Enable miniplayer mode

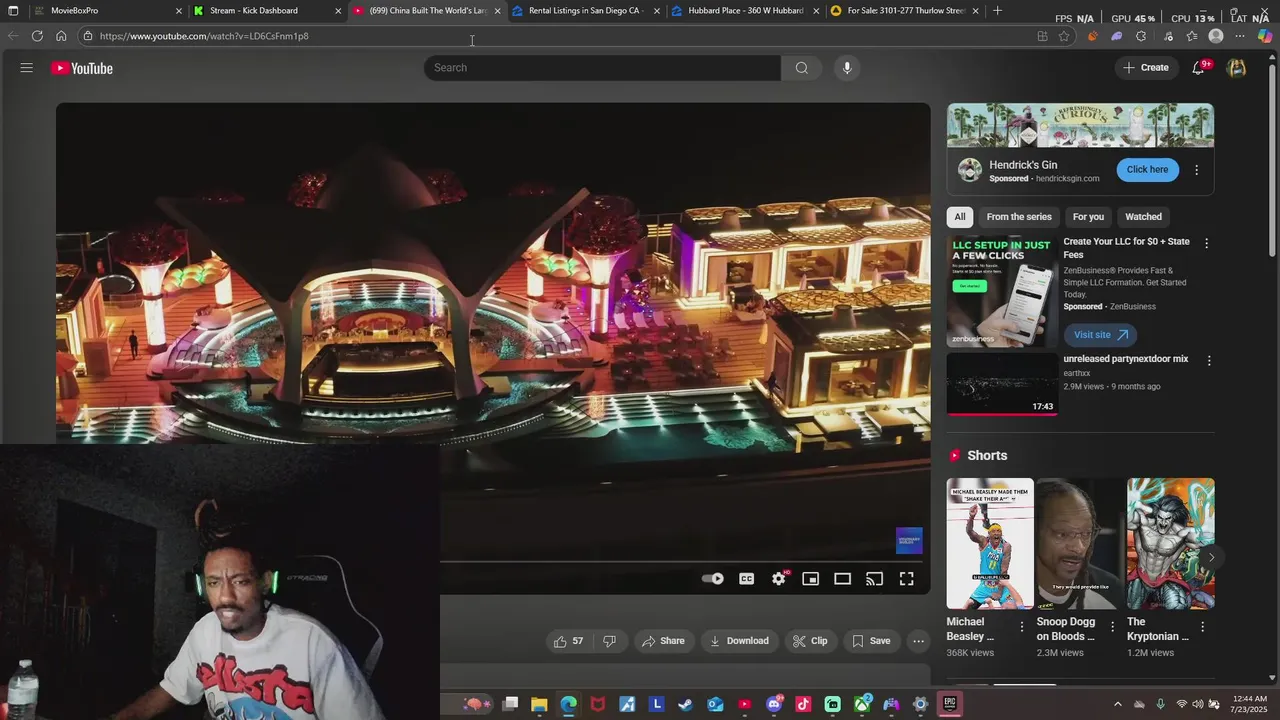811,579
